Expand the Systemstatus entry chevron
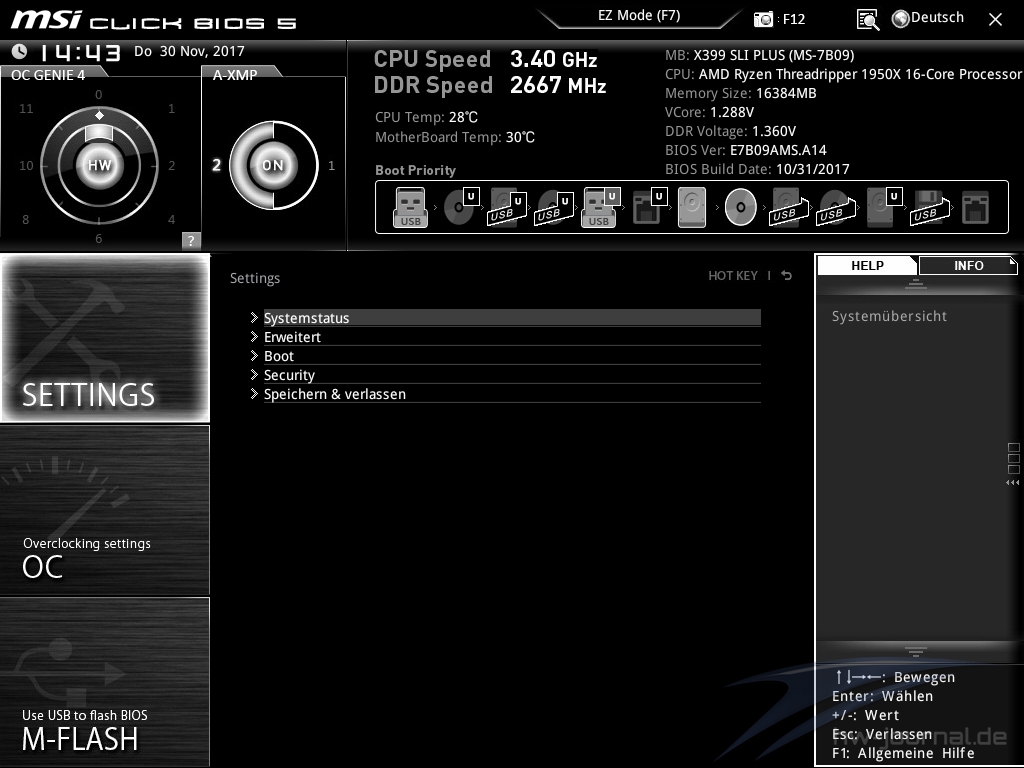The image size is (1024, 768). coord(254,317)
